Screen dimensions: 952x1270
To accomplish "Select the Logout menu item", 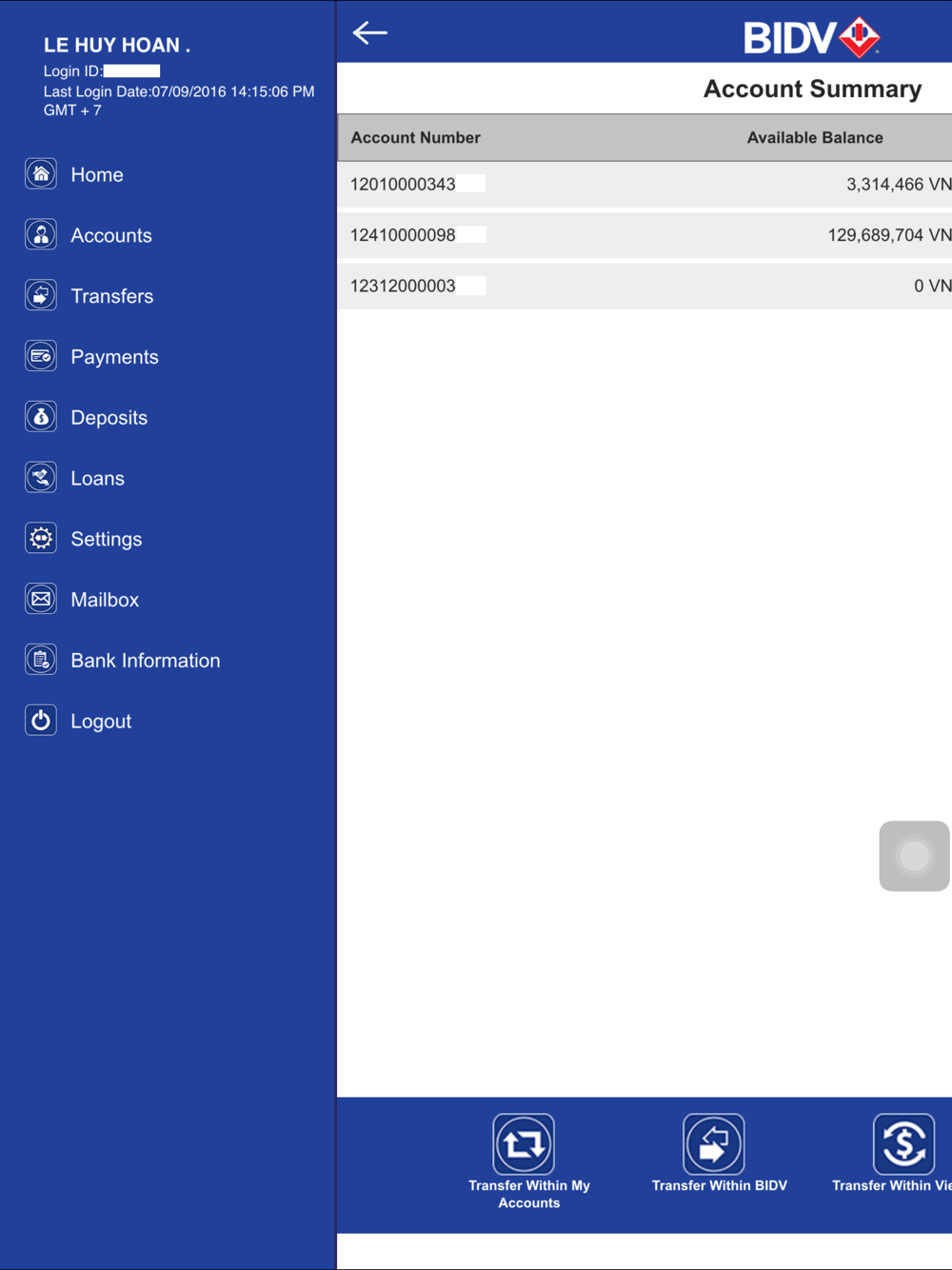I will tap(101, 722).
